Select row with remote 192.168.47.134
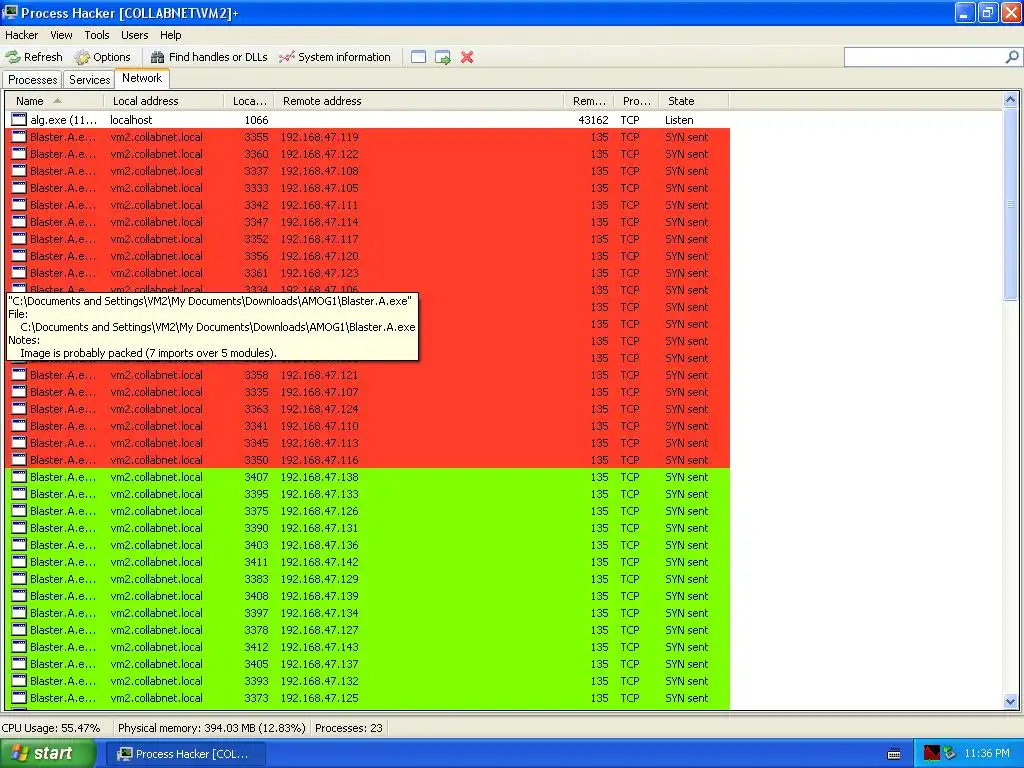The width and height of the screenshot is (1024, 768). pyautogui.click(x=368, y=613)
